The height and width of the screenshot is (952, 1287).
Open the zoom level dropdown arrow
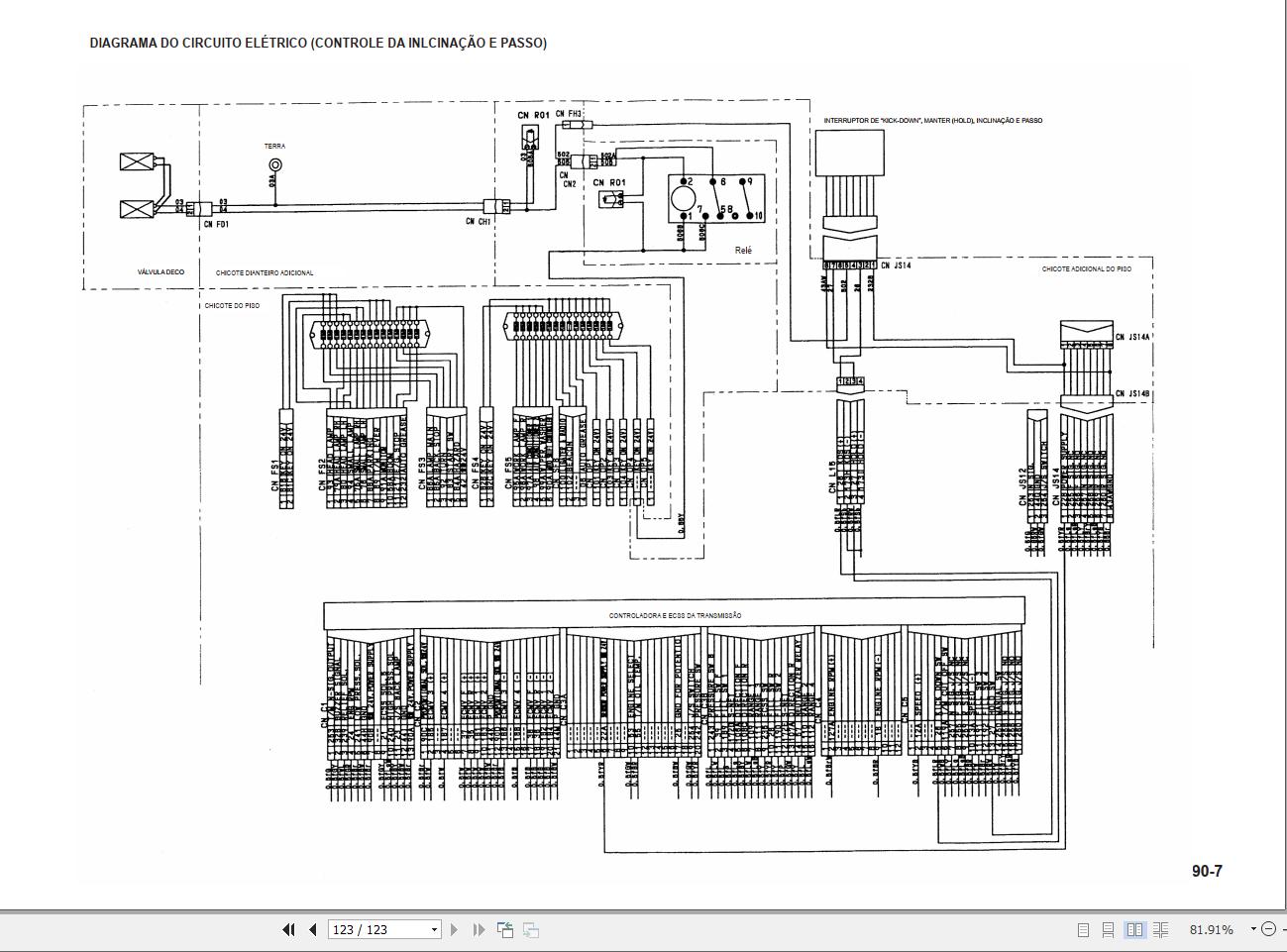tap(1253, 929)
